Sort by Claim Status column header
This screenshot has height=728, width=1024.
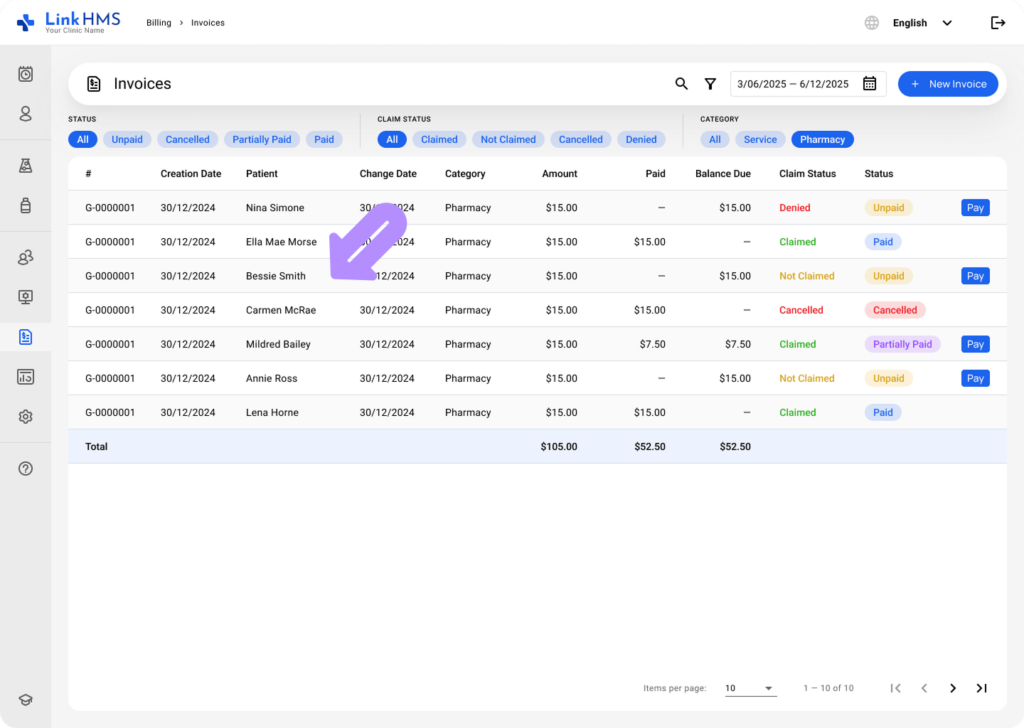[807, 174]
